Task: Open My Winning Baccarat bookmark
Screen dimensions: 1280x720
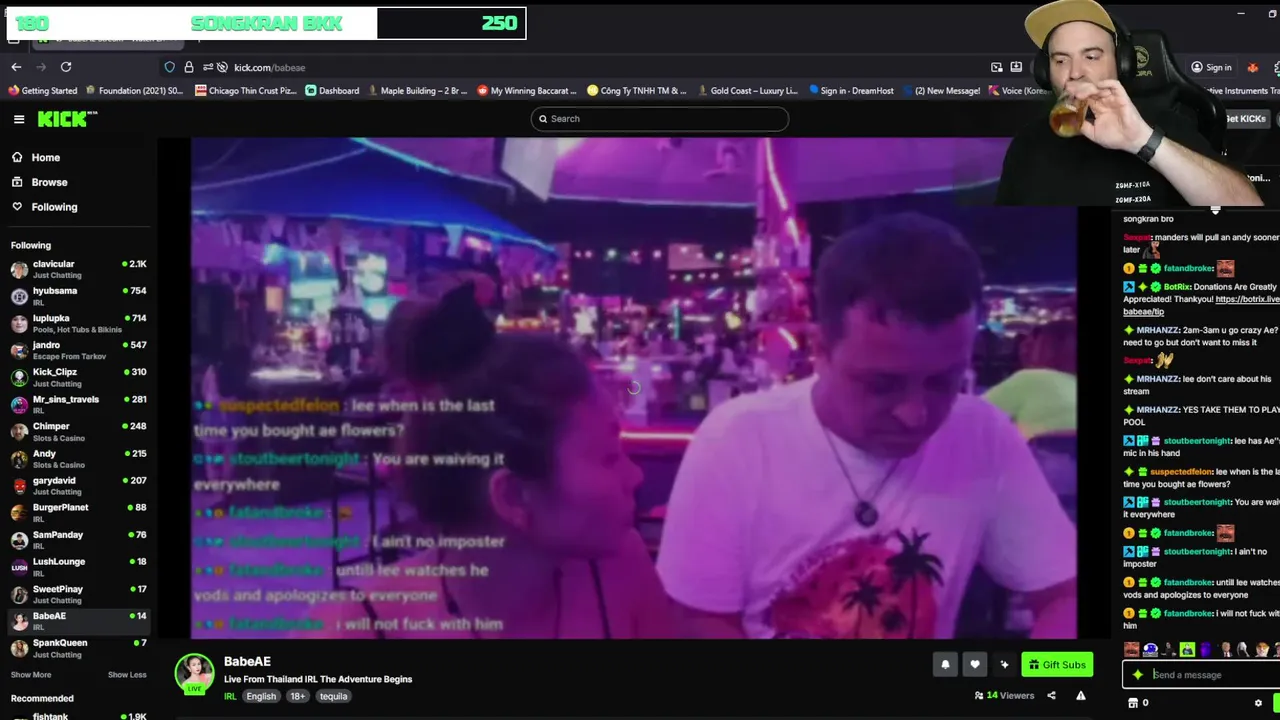Action: [527, 91]
